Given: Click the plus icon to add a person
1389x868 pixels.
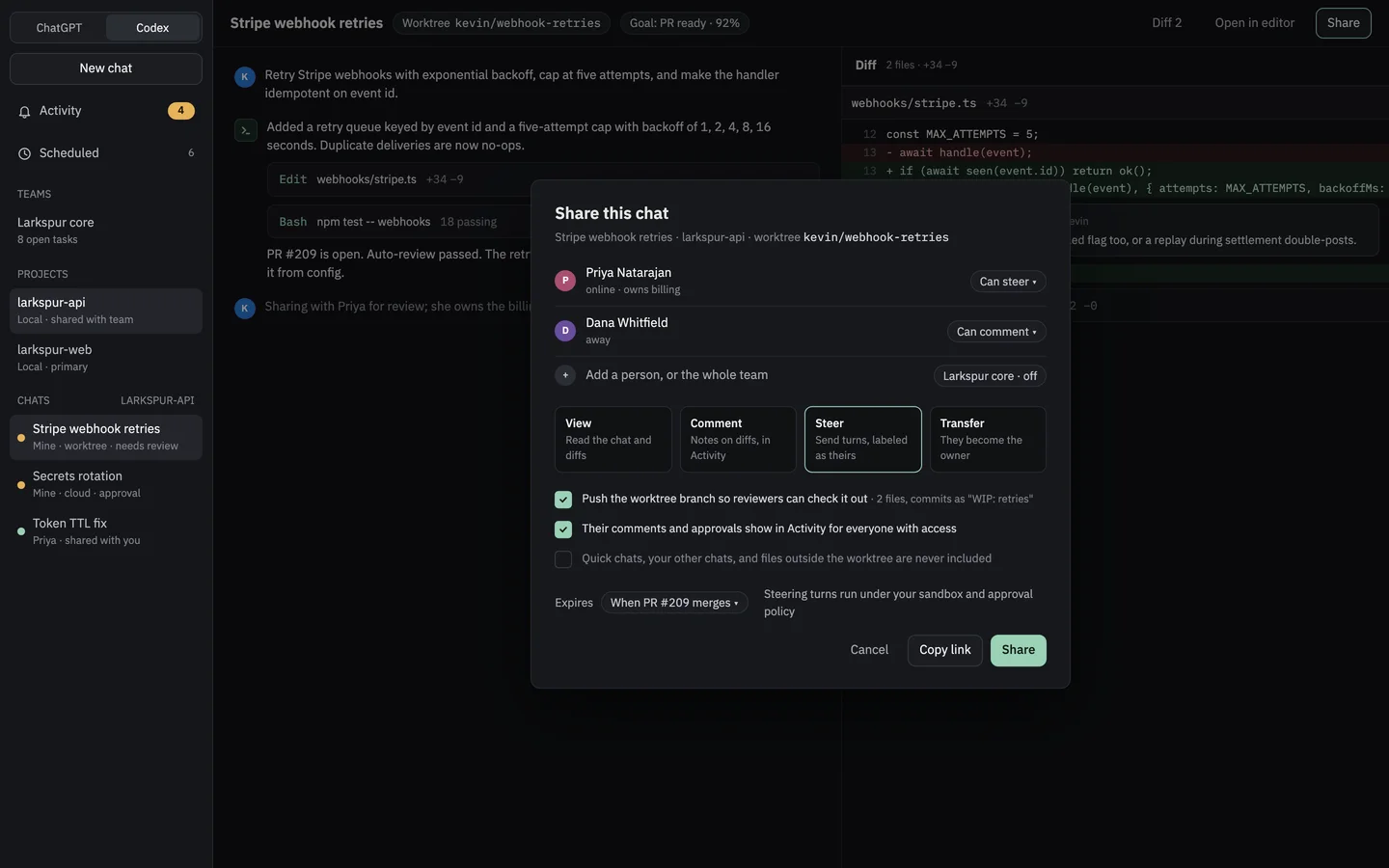Looking at the screenshot, I should pyautogui.click(x=565, y=375).
